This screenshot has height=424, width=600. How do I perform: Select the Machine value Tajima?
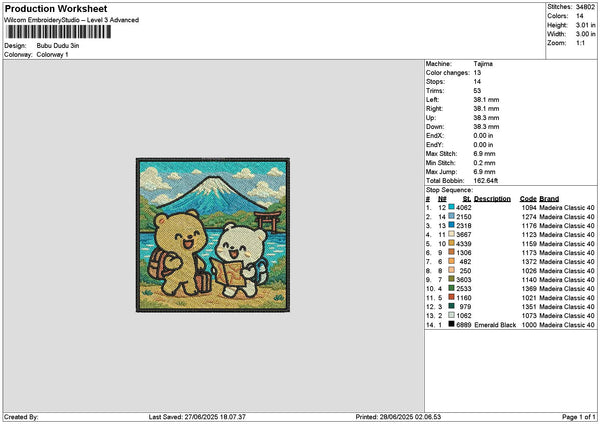tap(483, 64)
